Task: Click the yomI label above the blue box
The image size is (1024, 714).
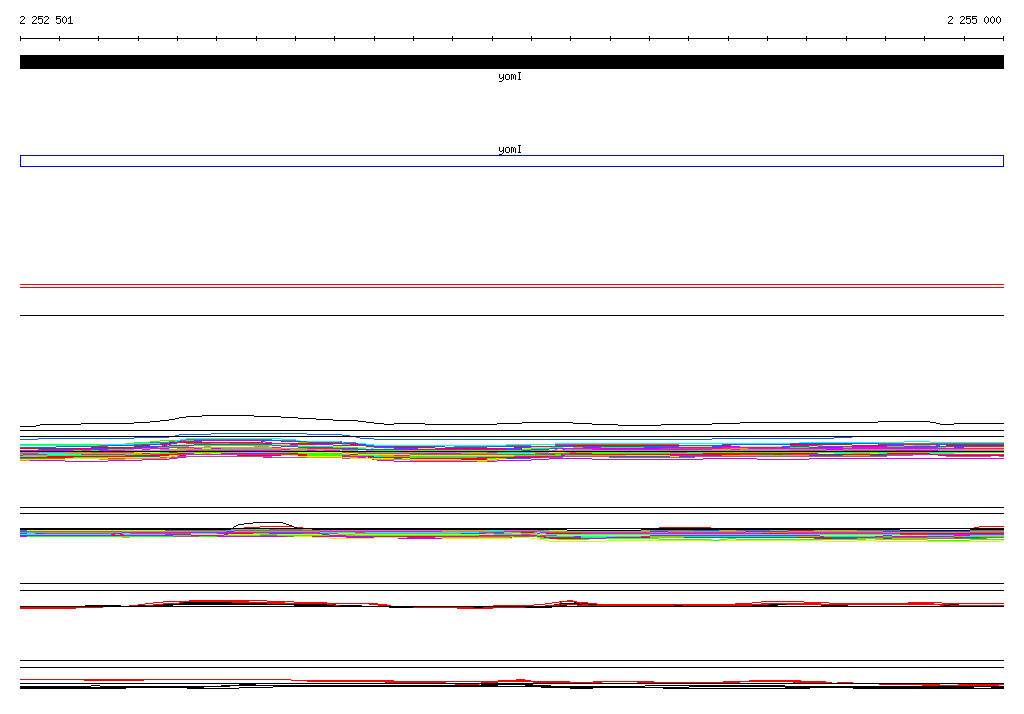Action: (510, 150)
